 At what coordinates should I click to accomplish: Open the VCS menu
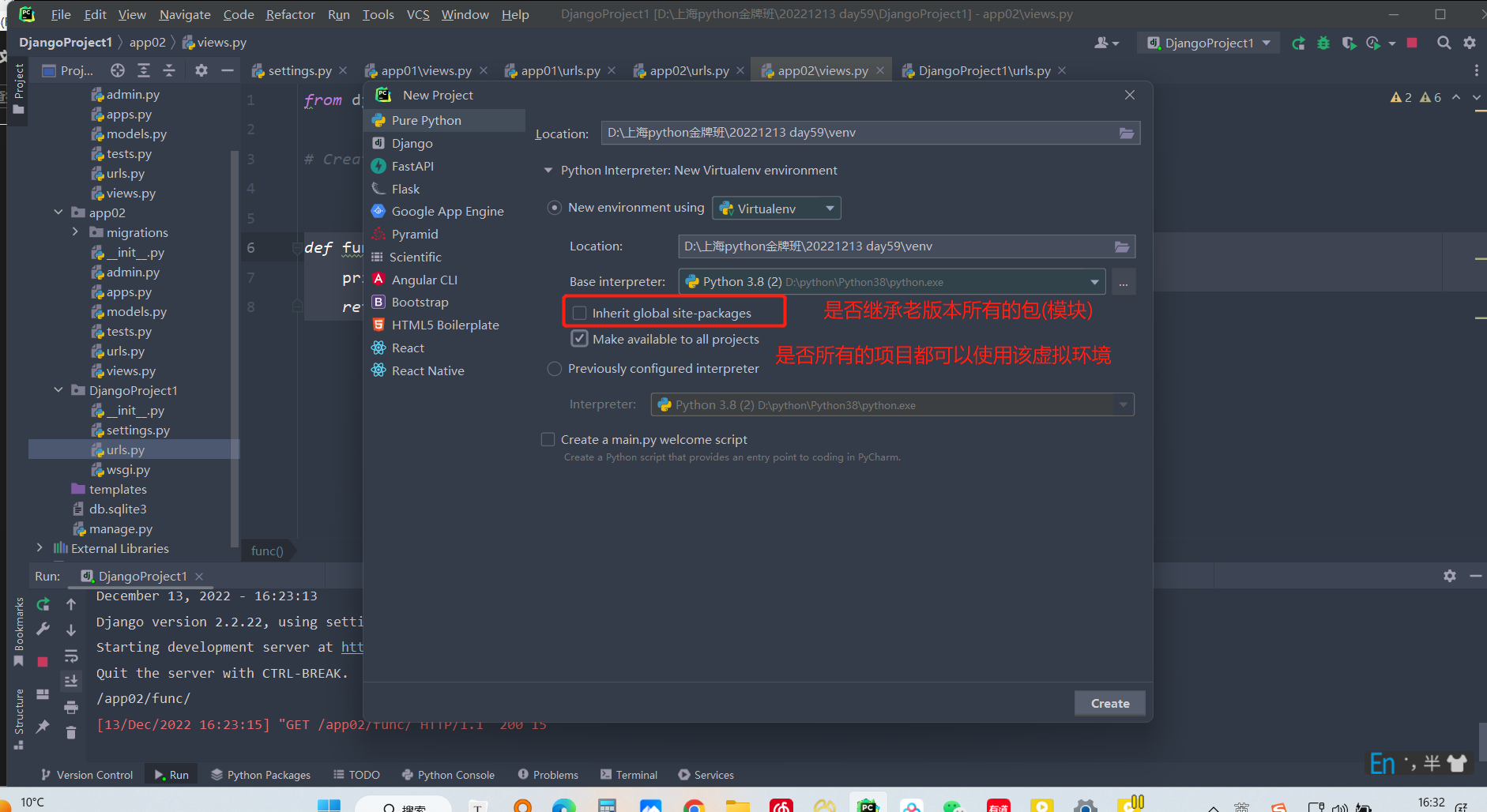tap(418, 14)
